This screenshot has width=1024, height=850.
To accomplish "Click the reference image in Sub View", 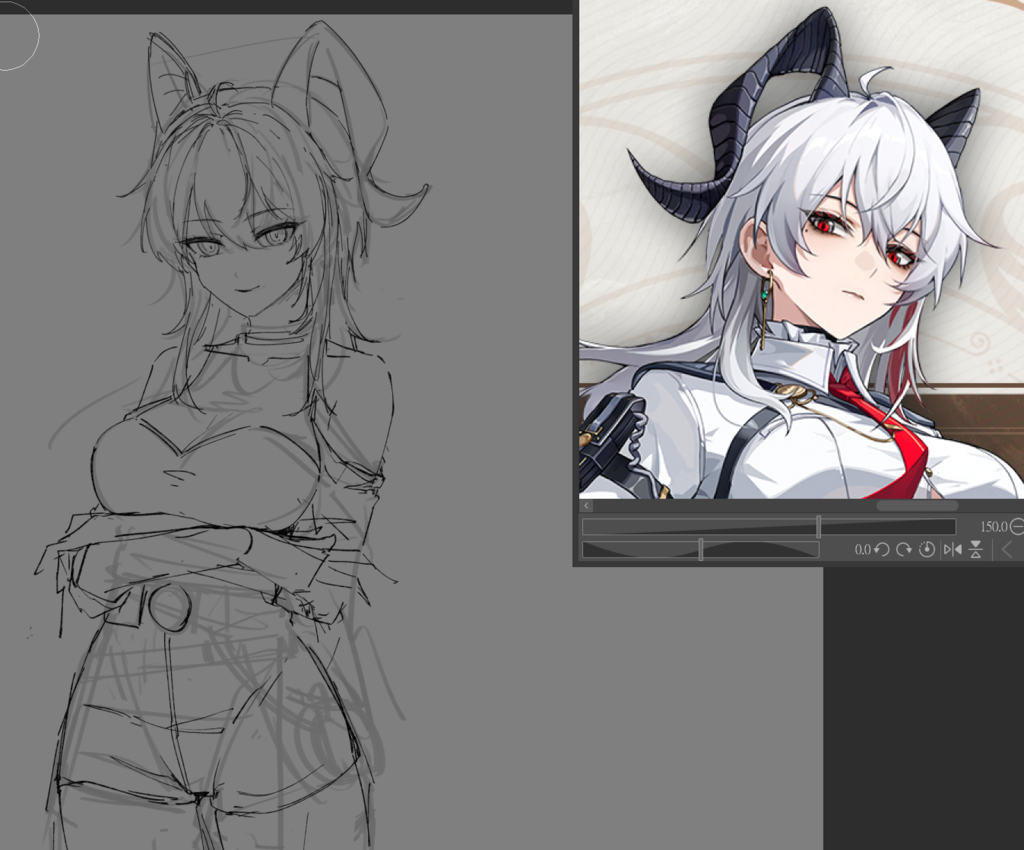I will click(801, 249).
